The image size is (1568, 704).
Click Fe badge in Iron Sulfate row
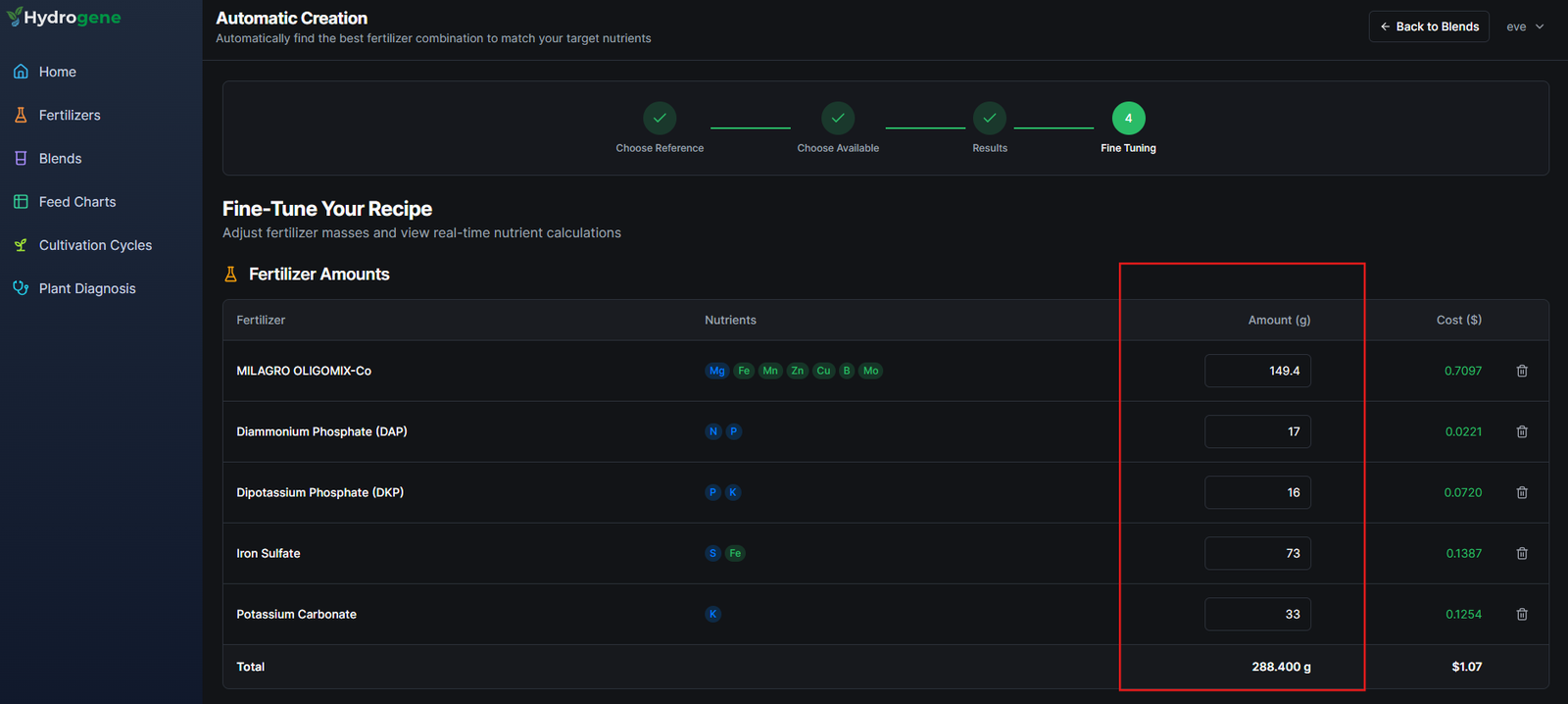pos(735,553)
